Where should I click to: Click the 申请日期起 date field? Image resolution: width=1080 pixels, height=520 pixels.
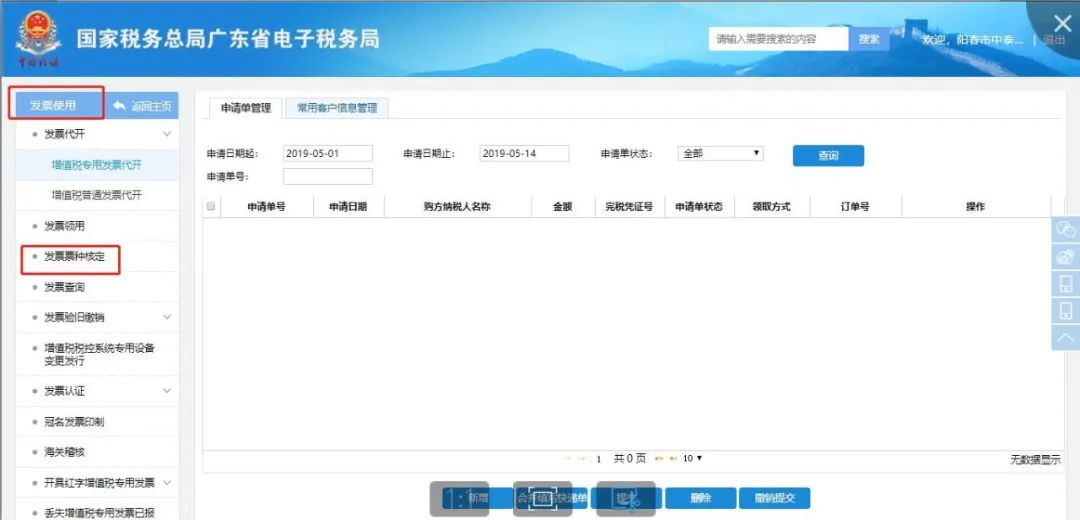pyautogui.click(x=328, y=154)
